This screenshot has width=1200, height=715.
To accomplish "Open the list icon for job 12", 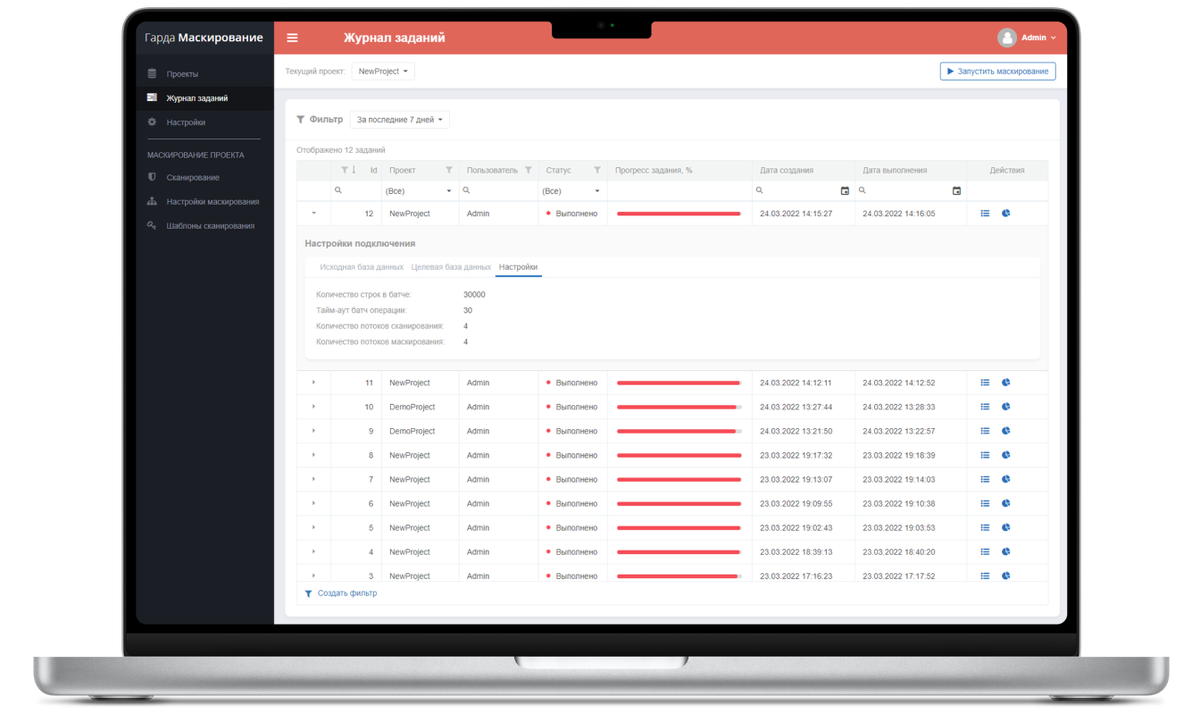I will click(985, 213).
